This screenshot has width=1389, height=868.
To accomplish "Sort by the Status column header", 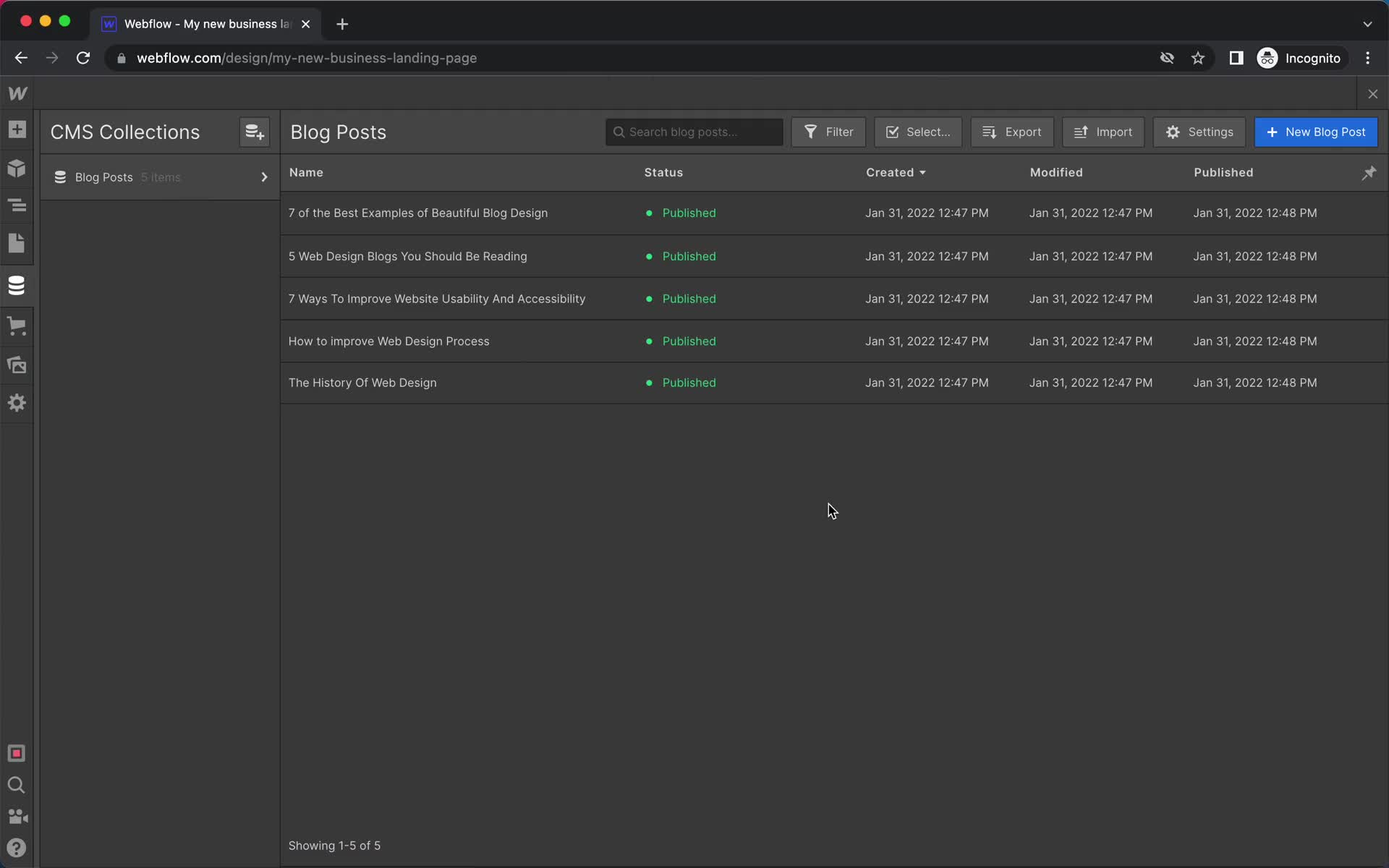I will point(663,173).
